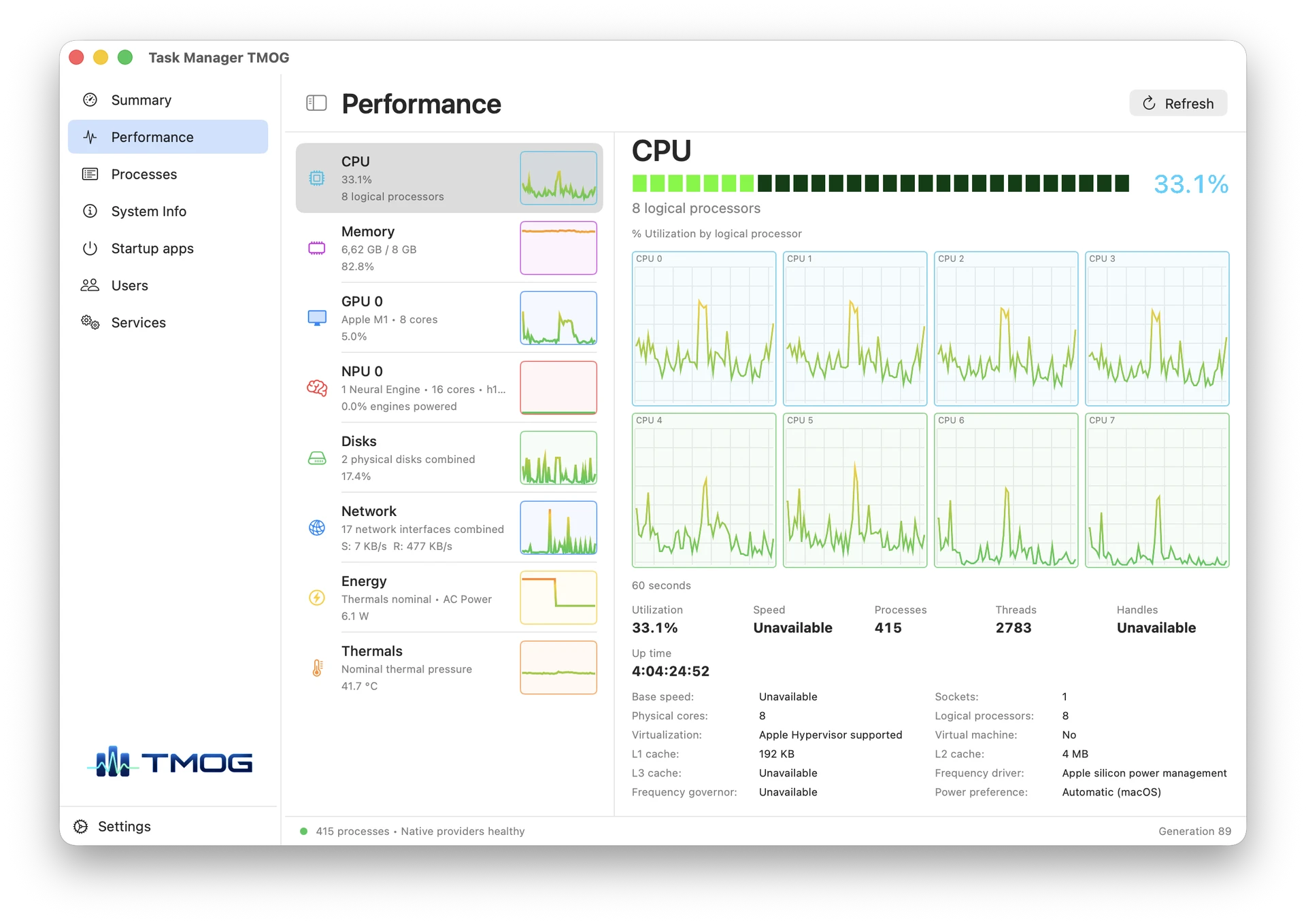1306x924 pixels.
Task: Toggle the sidebar panel icon
Action: [x=316, y=103]
